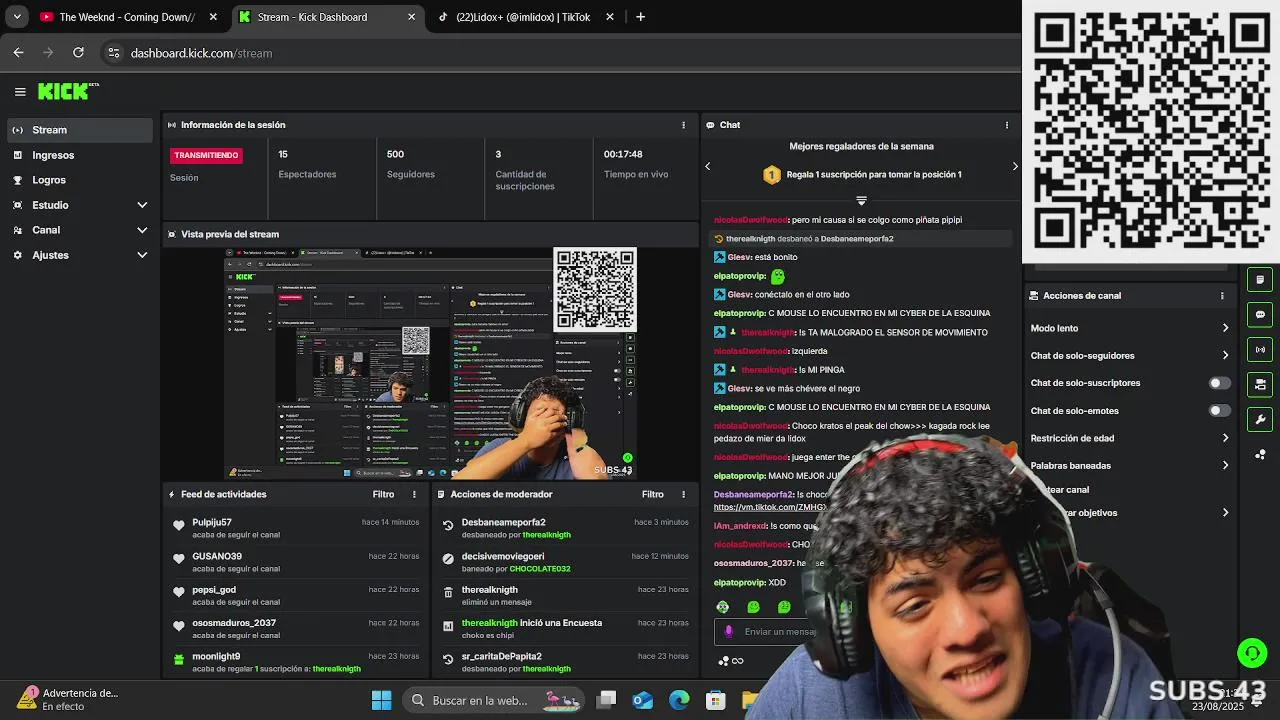Show next top gifter with right arrow

(1015, 166)
